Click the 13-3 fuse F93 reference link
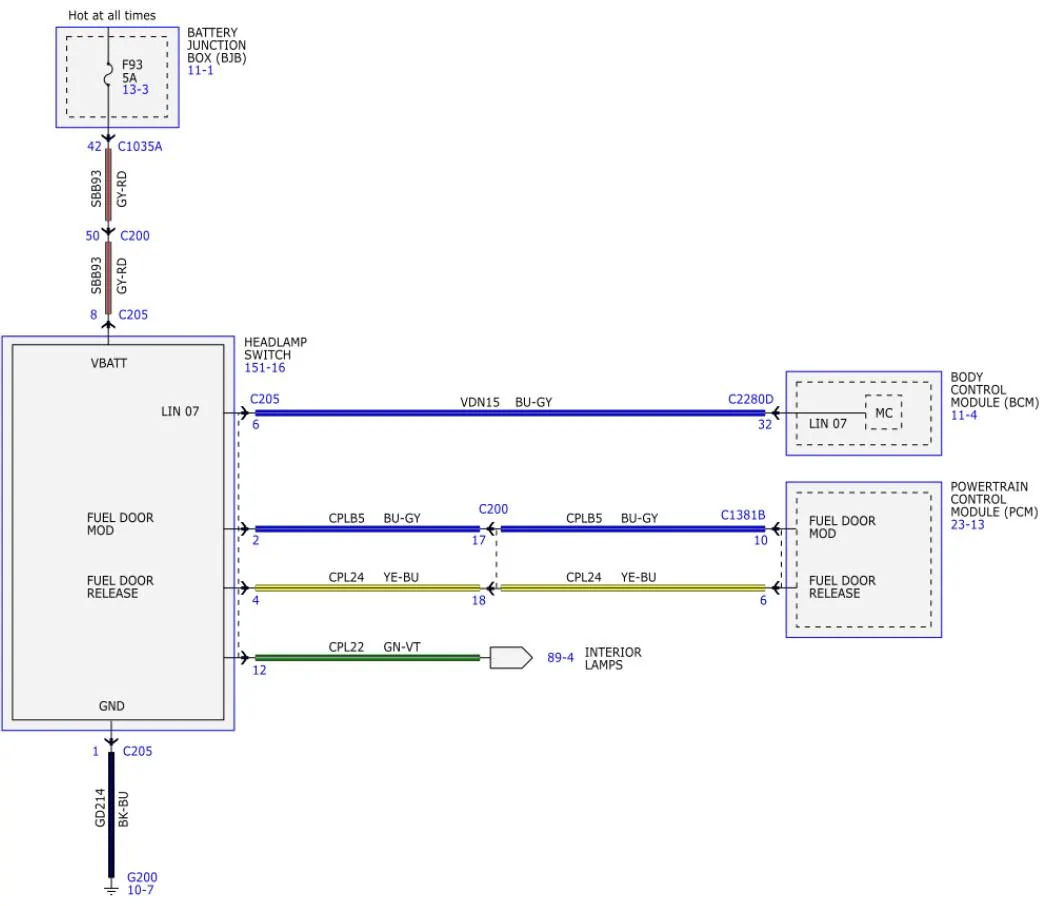Image resolution: width=1061 pixels, height=906 pixels. [135, 89]
